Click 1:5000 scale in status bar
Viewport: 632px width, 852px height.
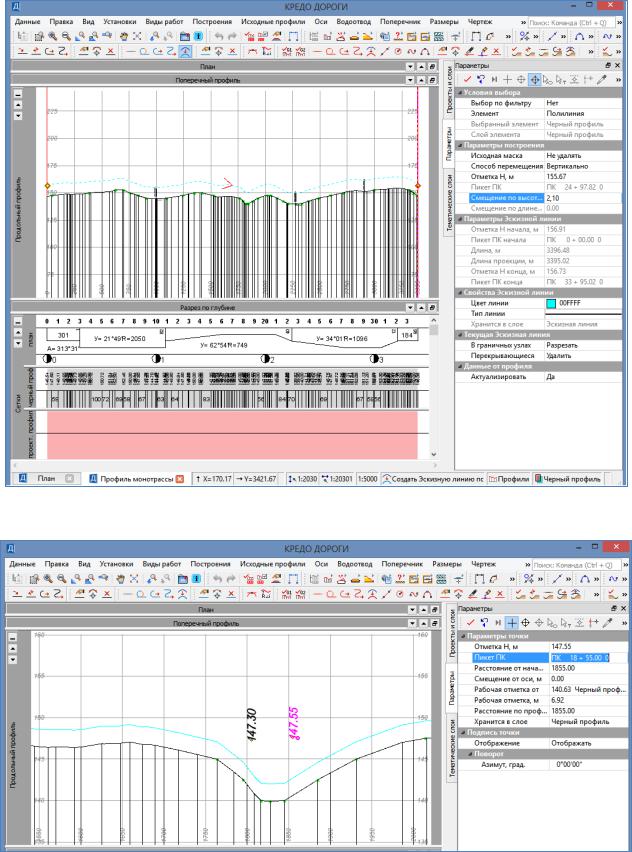[x=367, y=479]
